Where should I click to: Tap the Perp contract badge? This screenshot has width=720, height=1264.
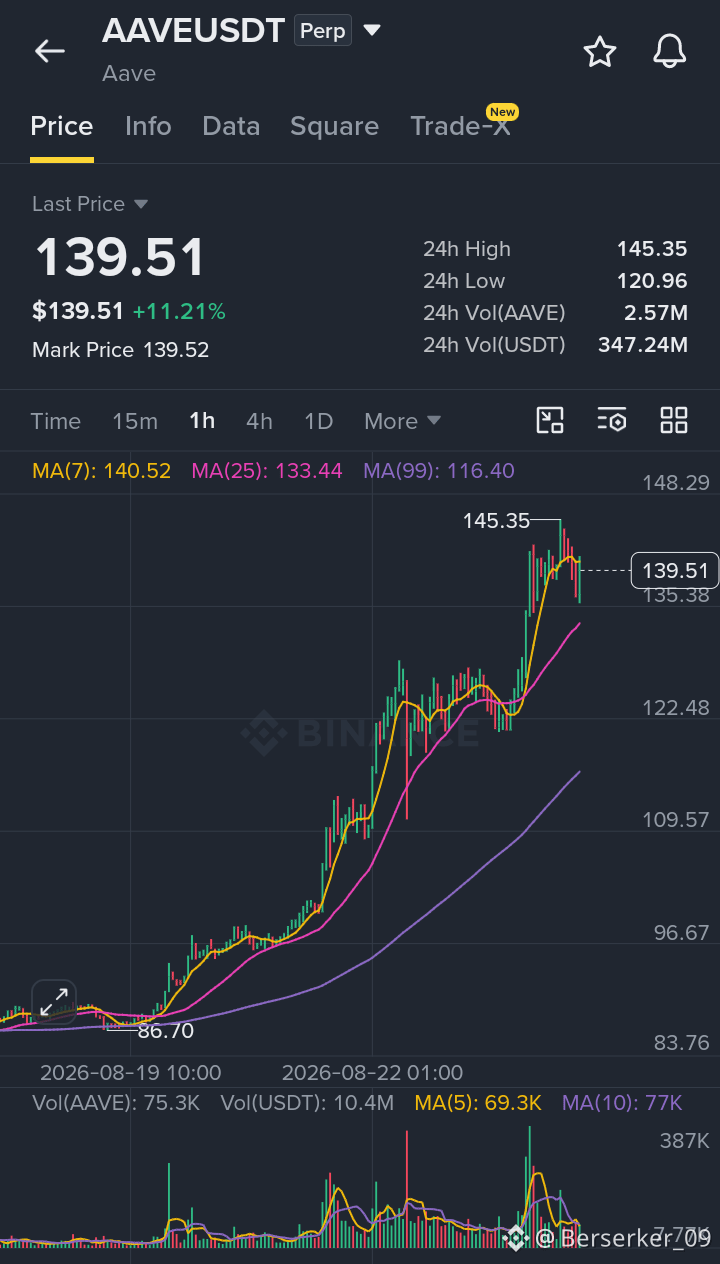[323, 31]
